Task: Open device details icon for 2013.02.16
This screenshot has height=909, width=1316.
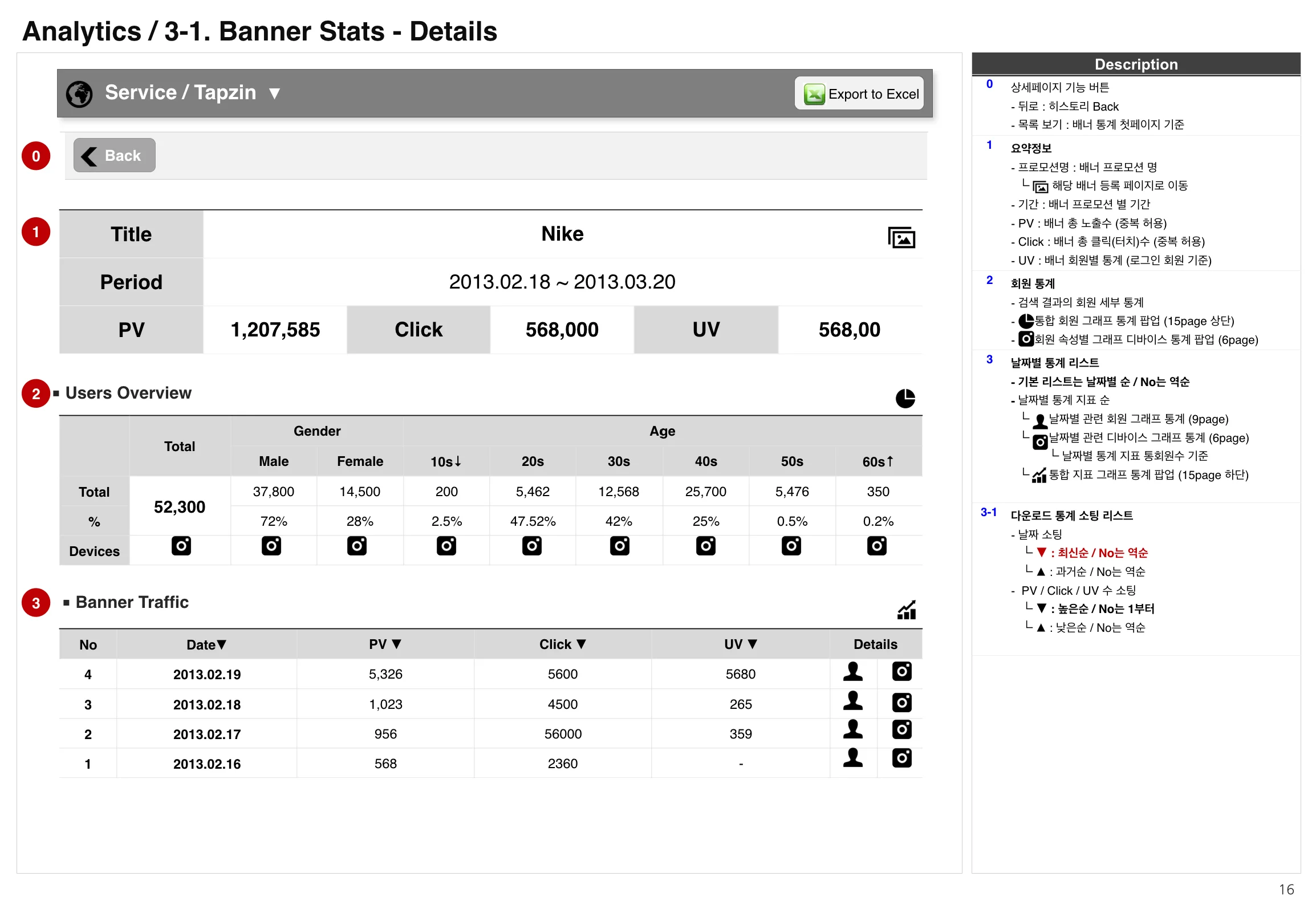Action: click(901, 758)
